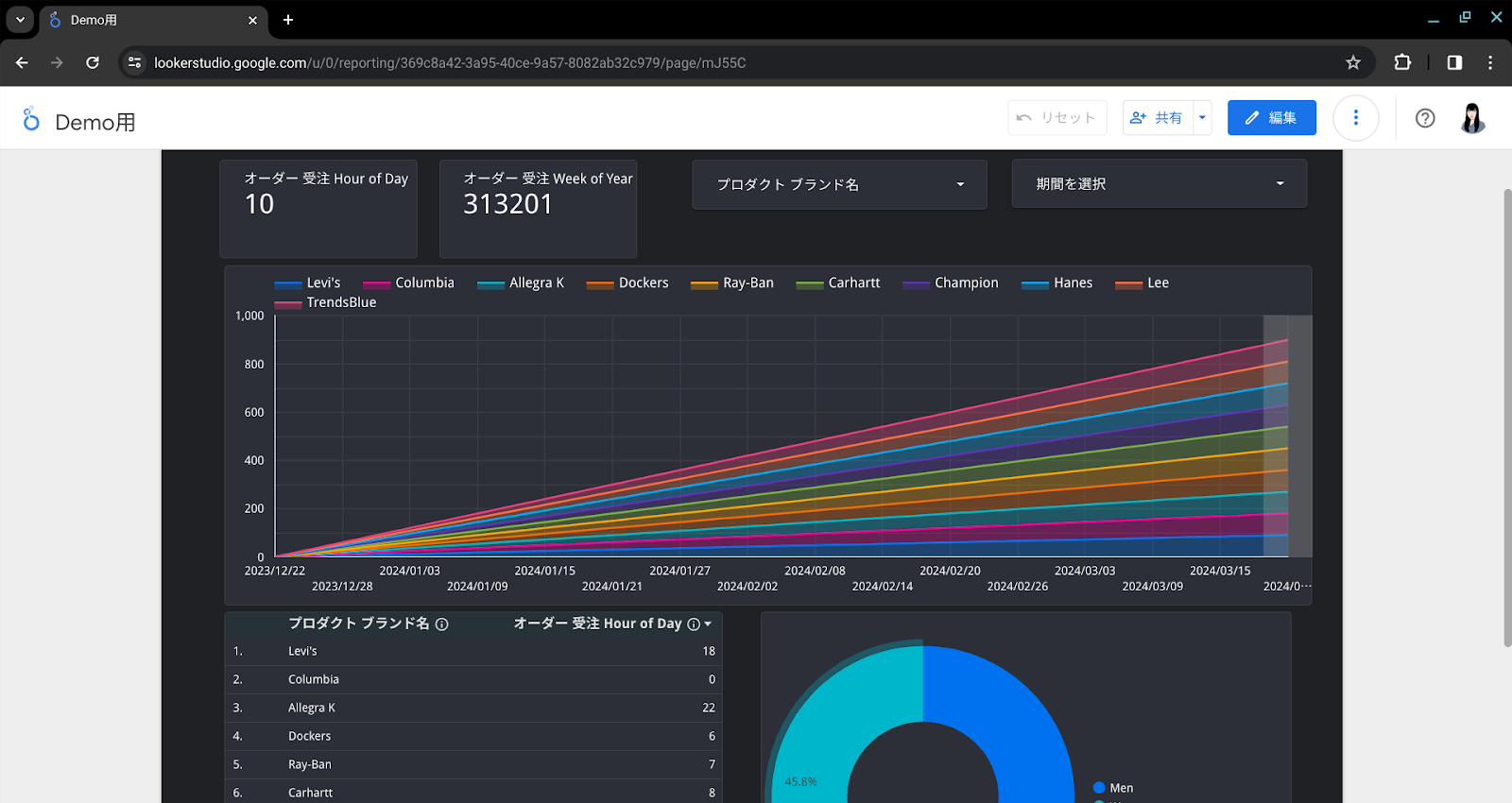Select the Carhartt legend item
Screen dimensions: 1512x803
(x=838, y=283)
